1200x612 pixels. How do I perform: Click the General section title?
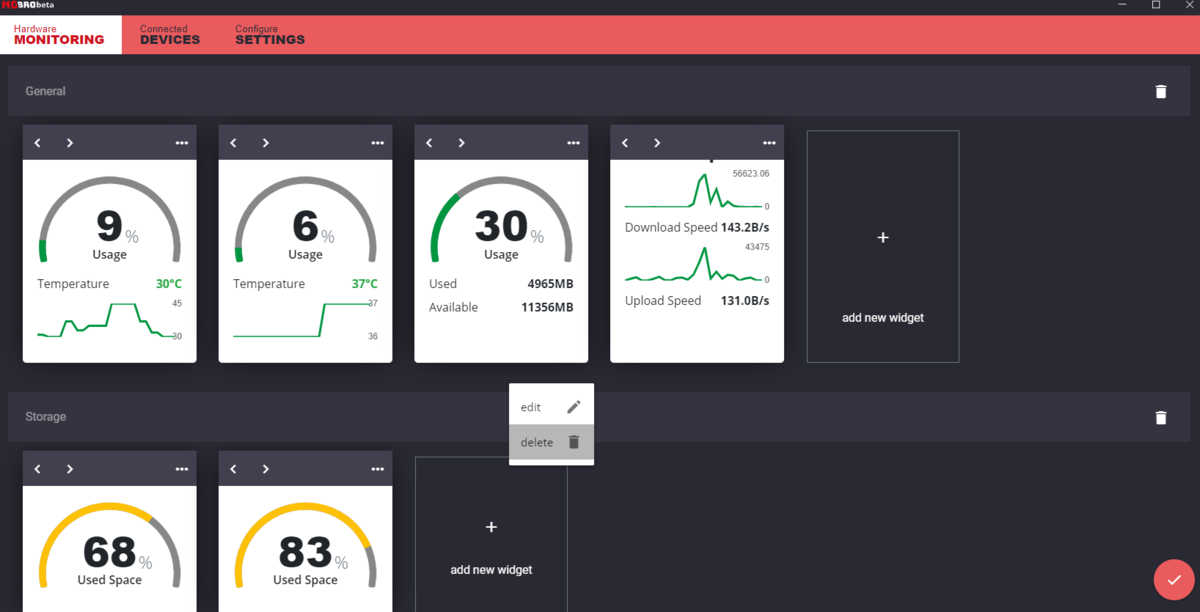46,91
